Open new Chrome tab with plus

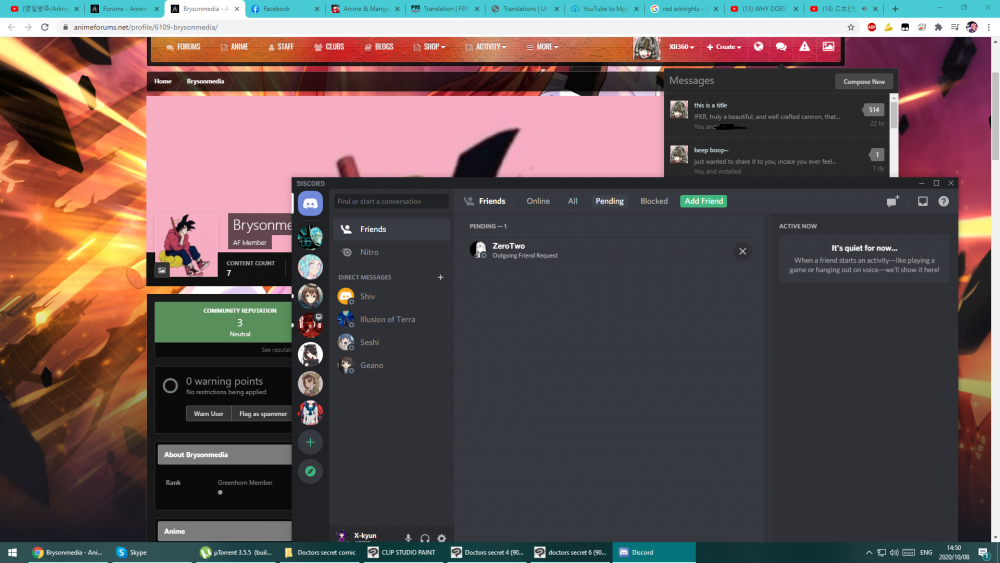pyautogui.click(x=895, y=9)
